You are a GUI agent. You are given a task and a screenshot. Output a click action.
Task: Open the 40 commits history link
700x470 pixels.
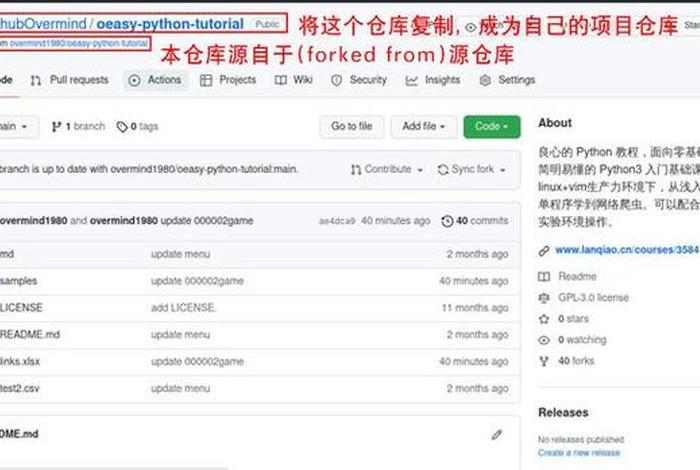point(475,221)
